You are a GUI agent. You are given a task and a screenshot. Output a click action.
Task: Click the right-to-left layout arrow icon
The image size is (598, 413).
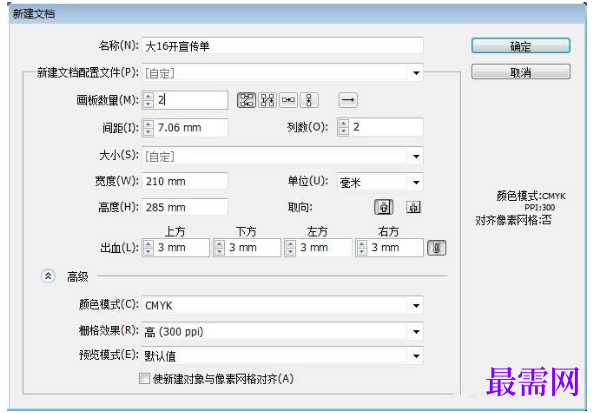point(348,100)
